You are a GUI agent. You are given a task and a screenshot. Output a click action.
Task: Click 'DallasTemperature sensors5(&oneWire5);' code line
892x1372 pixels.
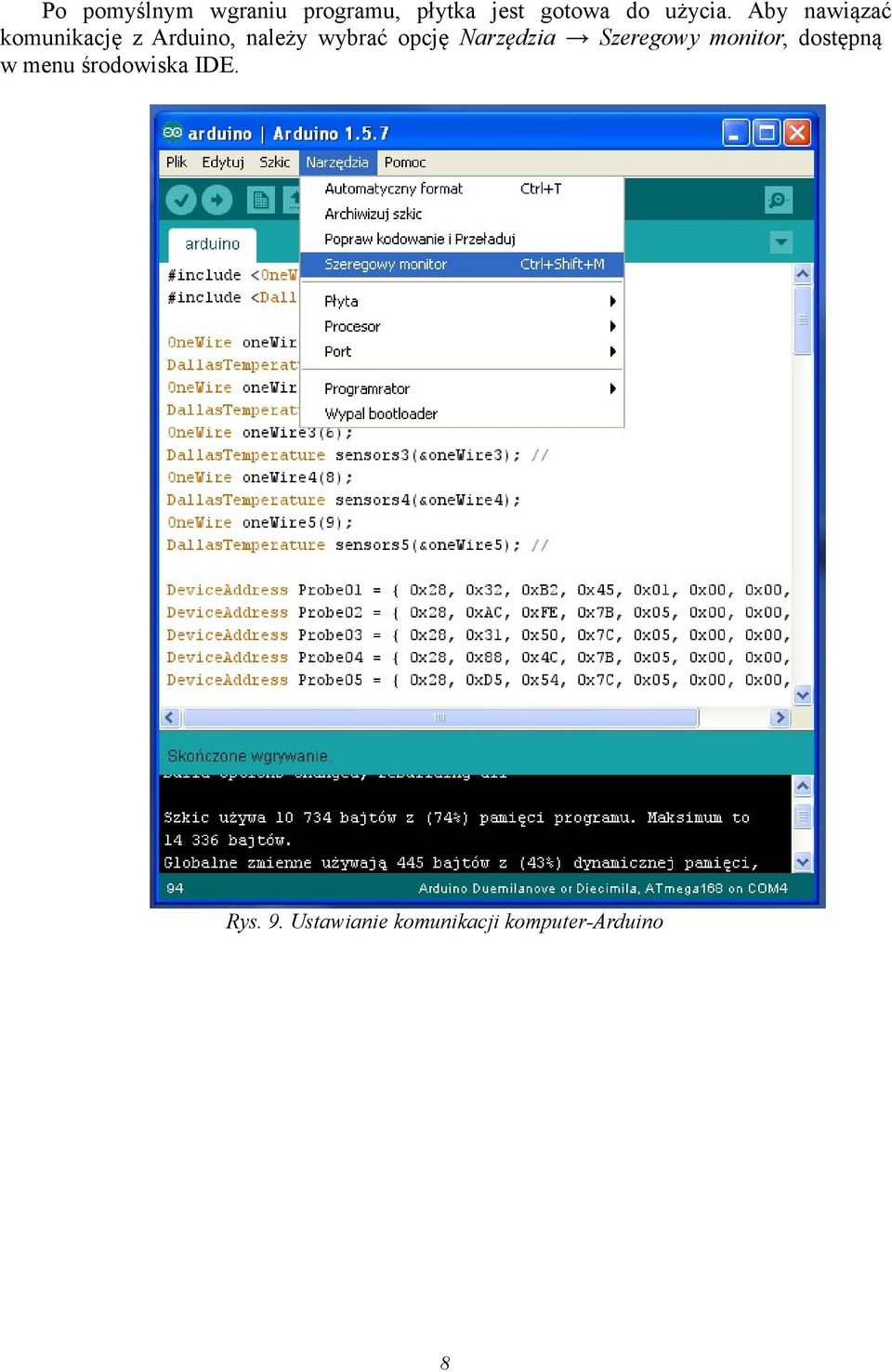(358, 545)
